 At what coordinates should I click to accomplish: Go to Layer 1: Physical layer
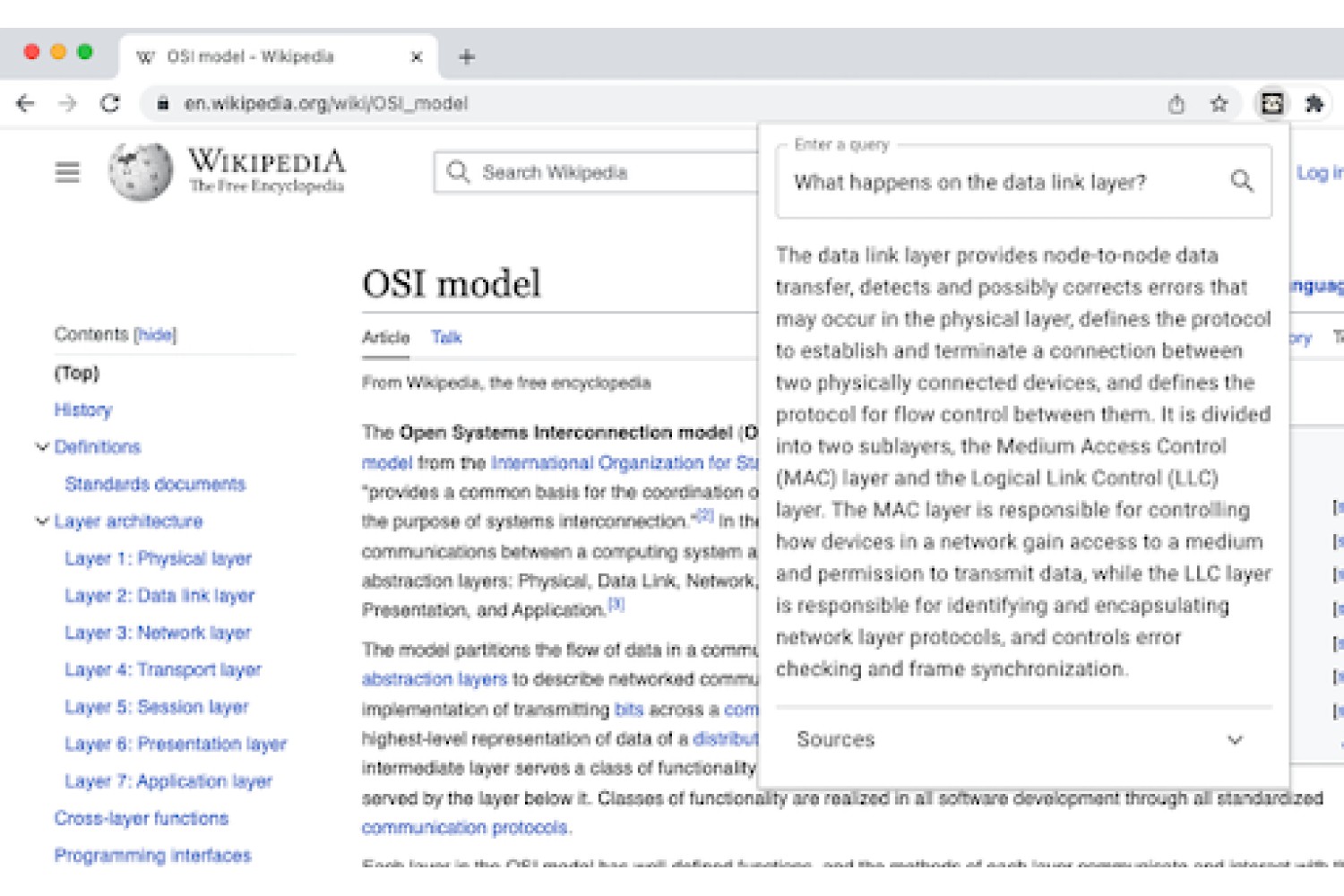tap(158, 558)
